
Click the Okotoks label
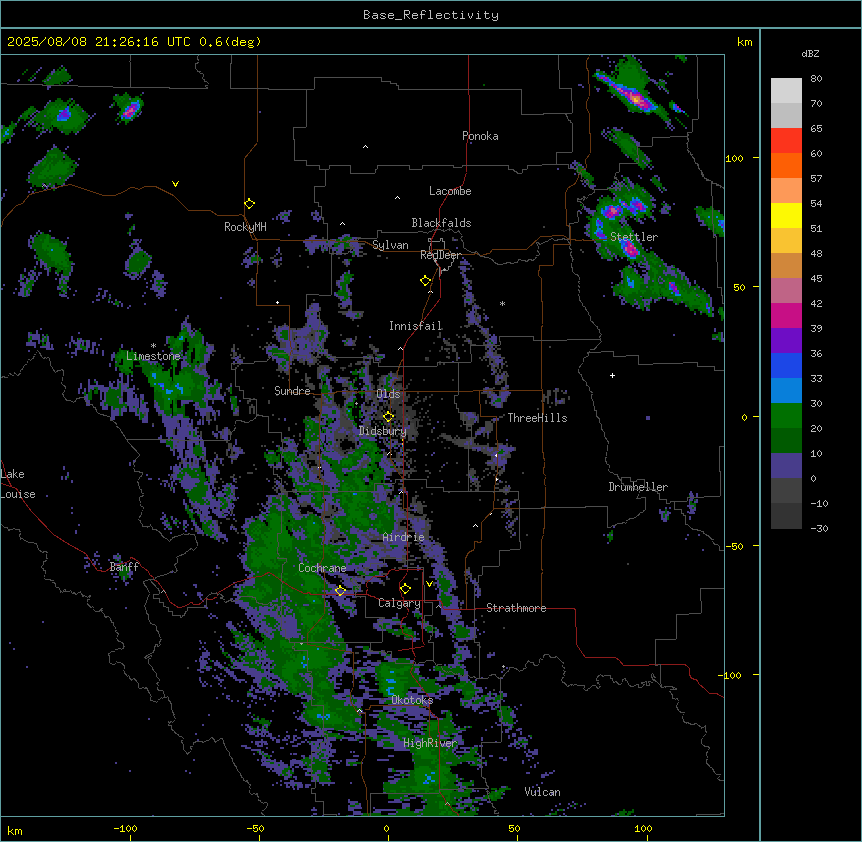[x=412, y=700]
